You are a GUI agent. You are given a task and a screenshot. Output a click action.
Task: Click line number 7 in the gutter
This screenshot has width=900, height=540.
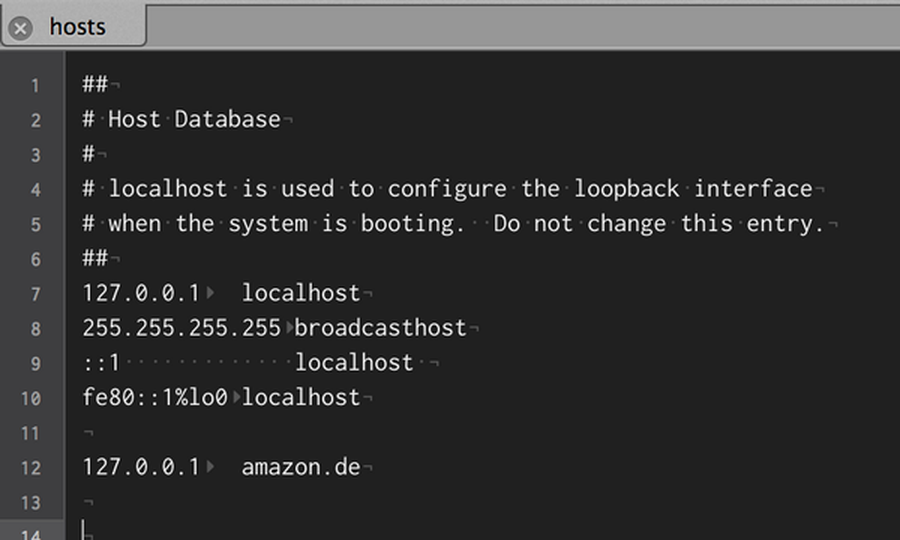(35, 294)
